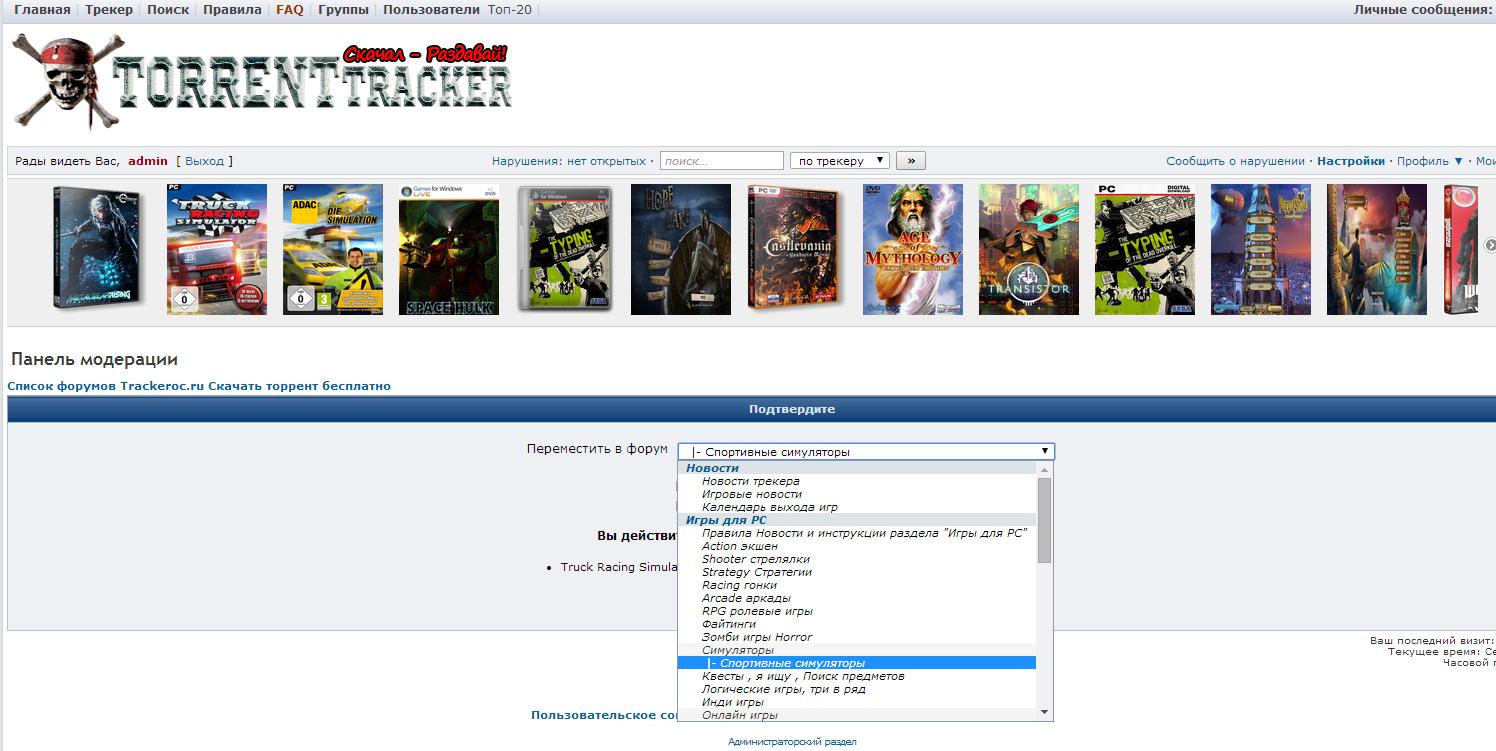Viewport: 1496px width, 751px height.
Task: Click dropdown list scrollbar down arrow
Action: [x=1045, y=712]
